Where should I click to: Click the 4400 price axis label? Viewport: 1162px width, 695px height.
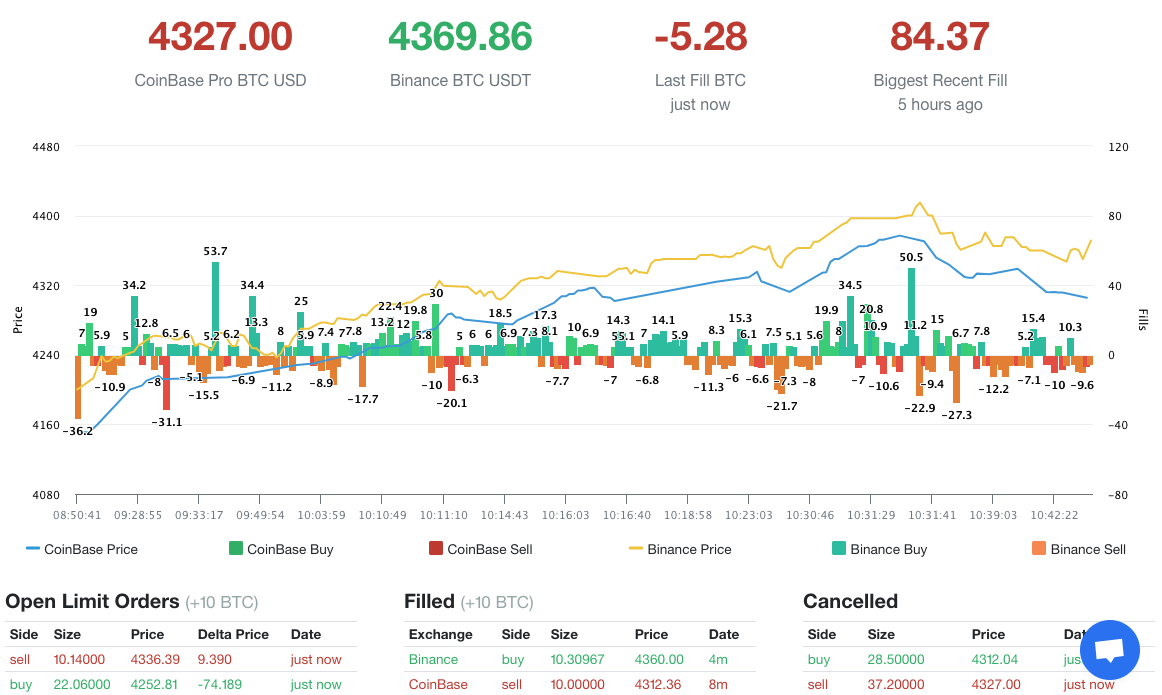click(x=46, y=216)
